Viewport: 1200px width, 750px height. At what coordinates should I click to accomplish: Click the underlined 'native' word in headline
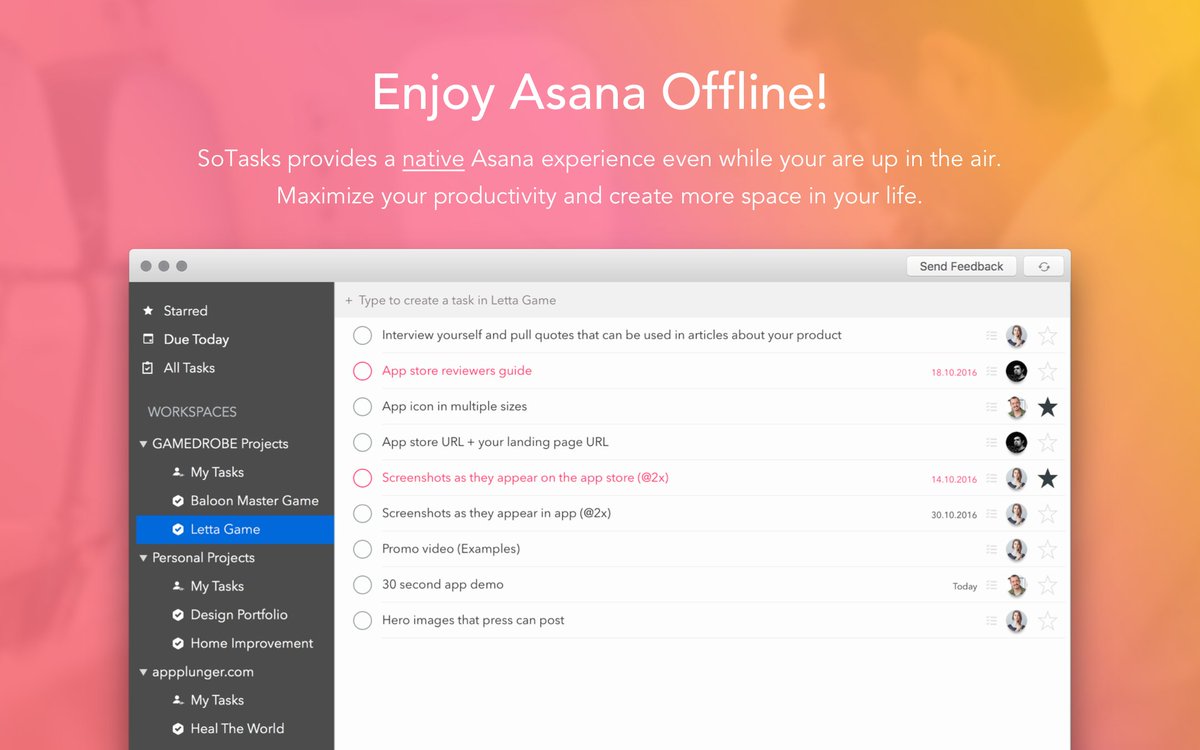coord(433,158)
